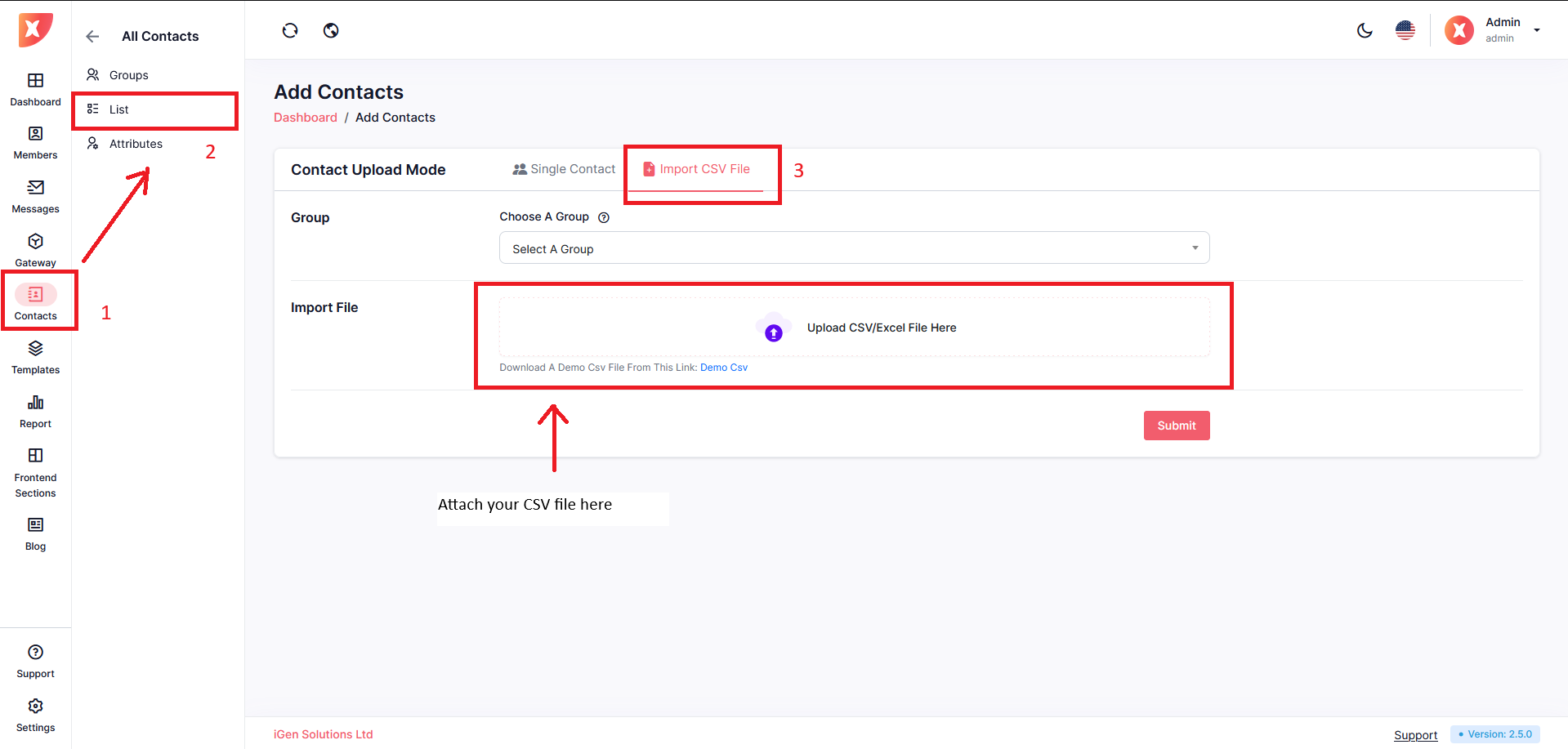Viewport: 1568px width, 749px height.
Task: Open Settings gear in sidebar
Action: (35, 715)
